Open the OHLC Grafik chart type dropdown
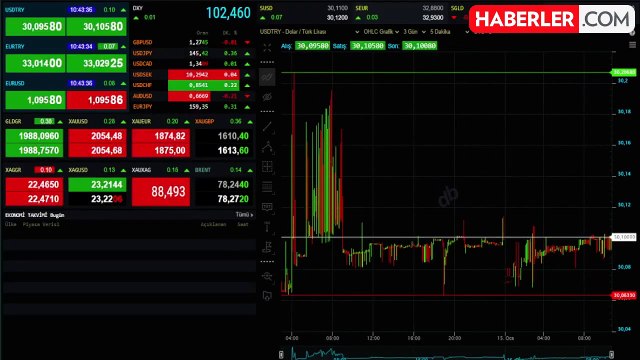Screen dimensions: 640x360 (x=381, y=32)
